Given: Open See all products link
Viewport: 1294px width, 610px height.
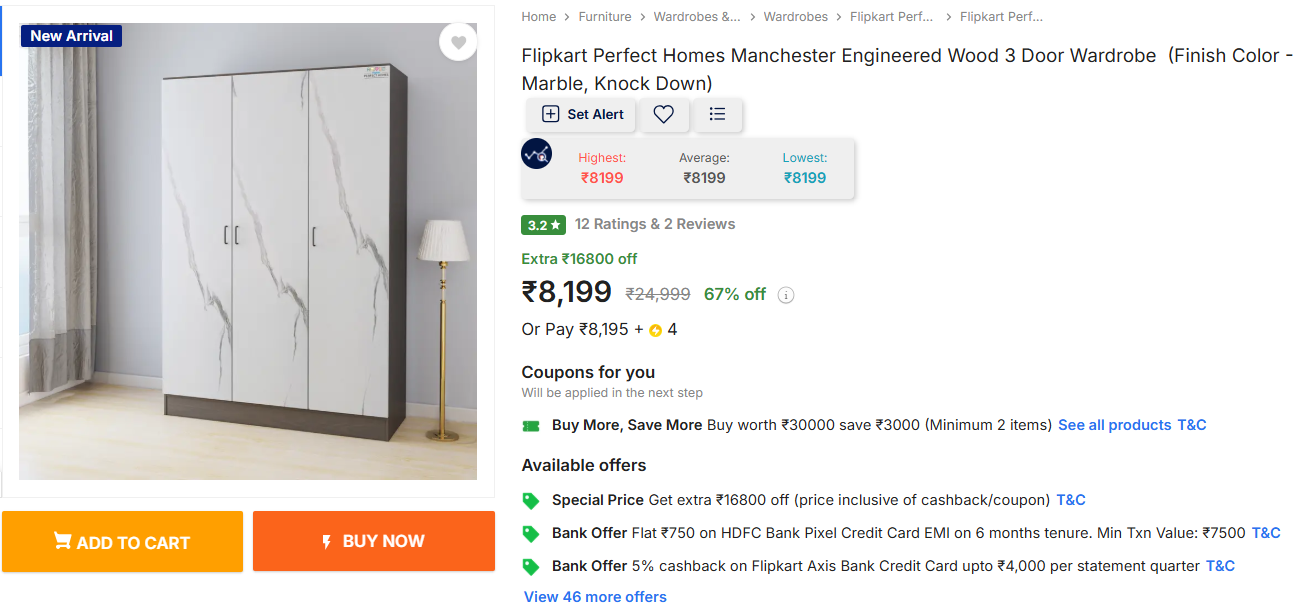Looking at the screenshot, I should 1114,425.
